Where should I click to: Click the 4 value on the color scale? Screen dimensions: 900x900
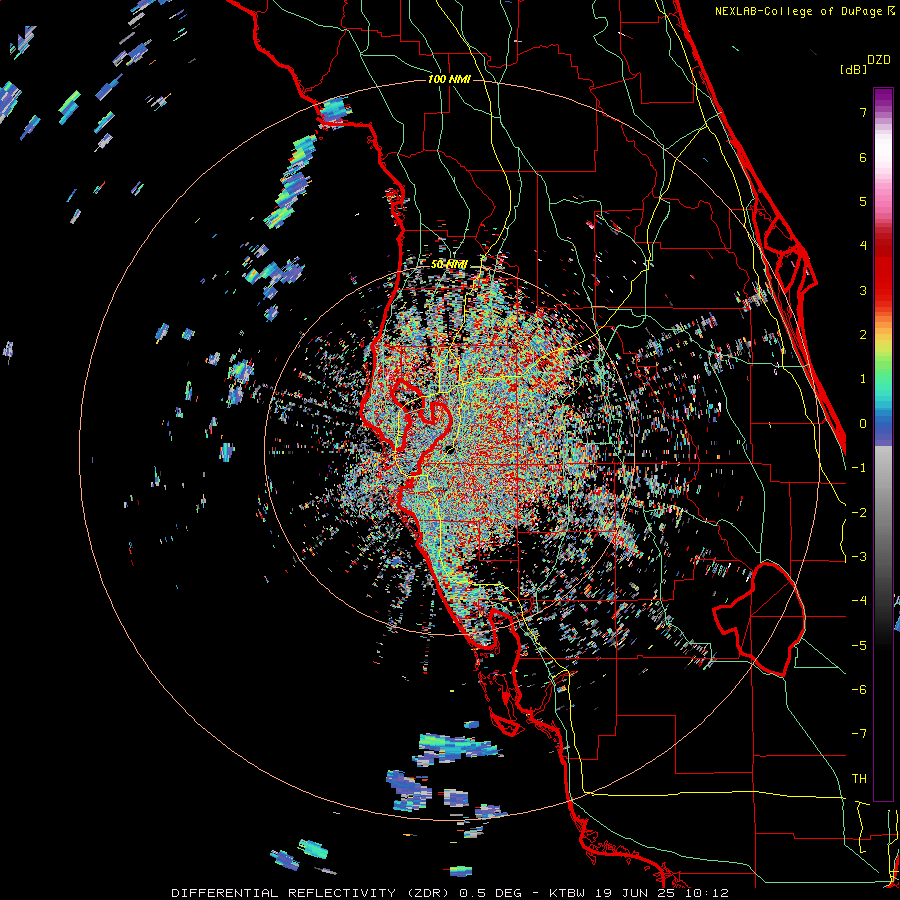(863, 246)
